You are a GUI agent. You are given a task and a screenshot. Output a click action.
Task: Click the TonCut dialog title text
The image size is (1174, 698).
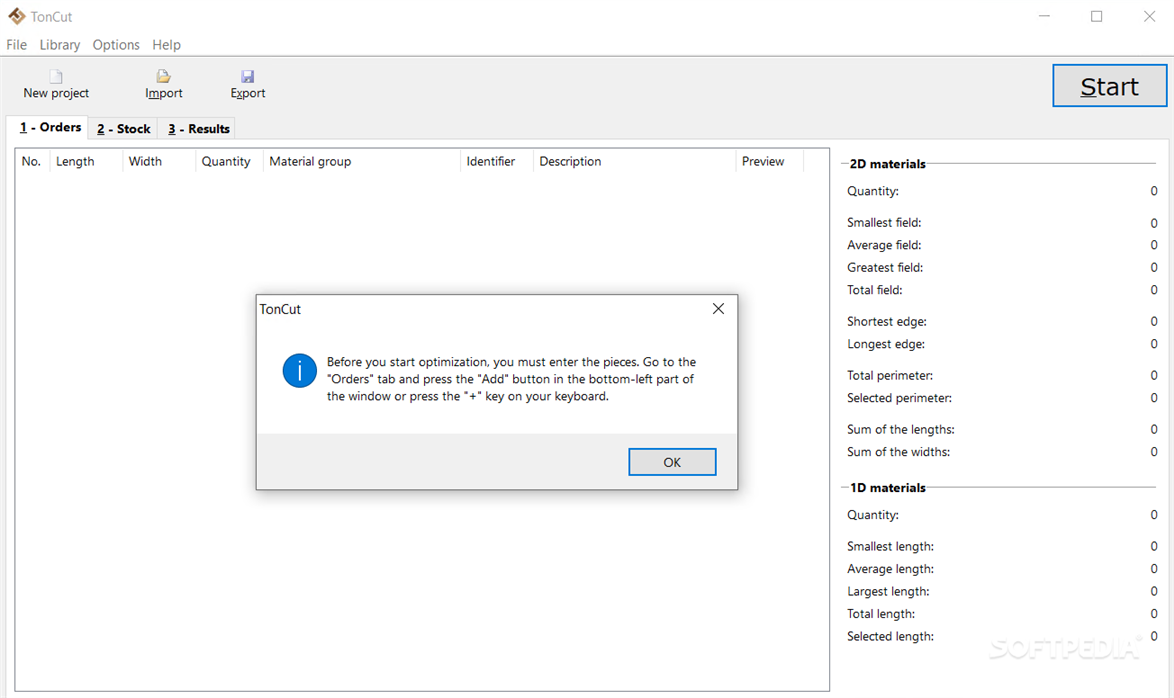click(280, 309)
